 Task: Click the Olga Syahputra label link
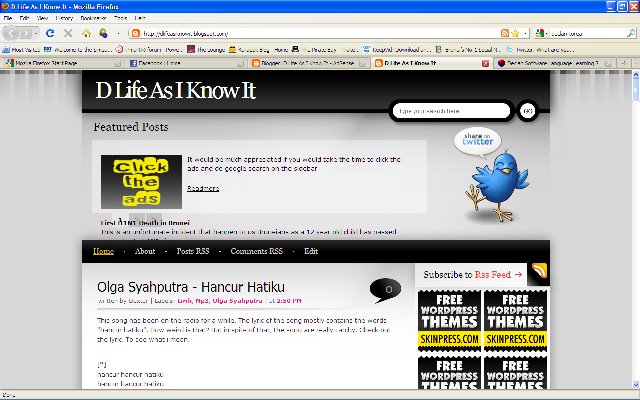click(237, 301)
